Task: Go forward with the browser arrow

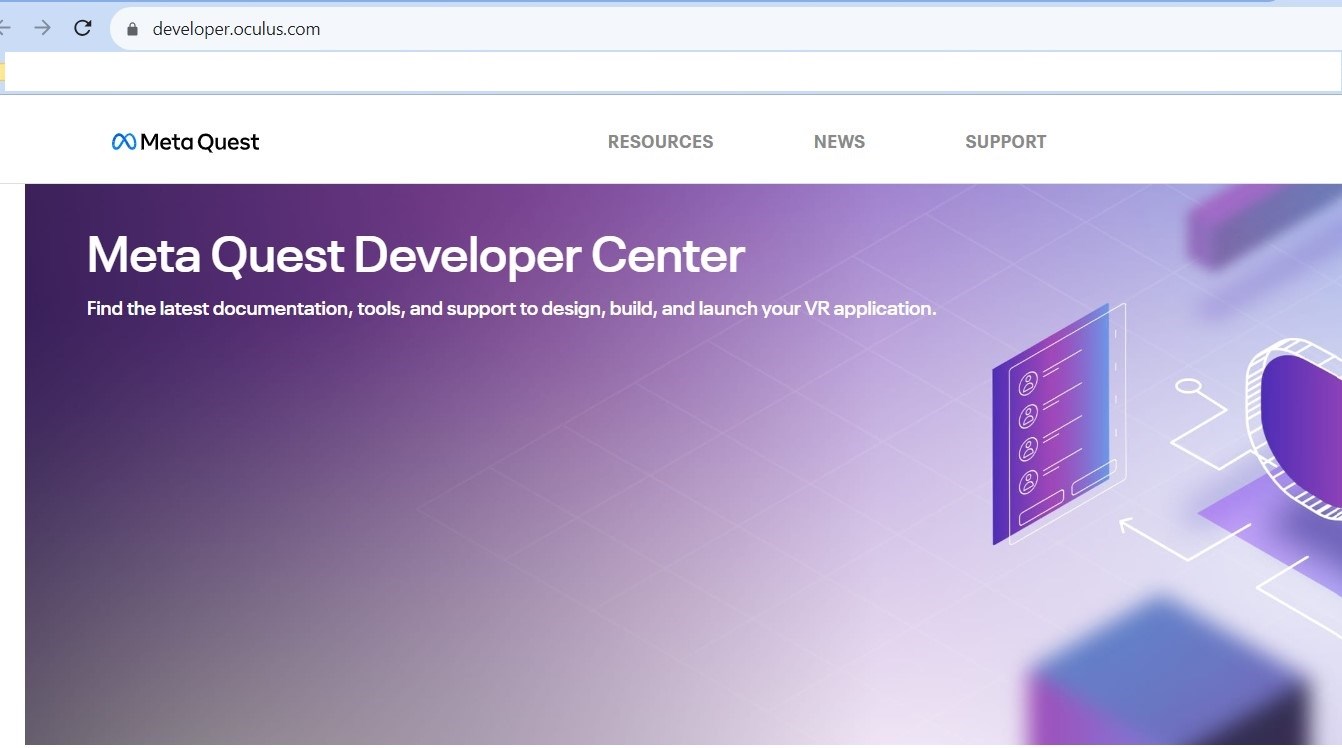Action: pyautogui.click(x=42, y=28)
